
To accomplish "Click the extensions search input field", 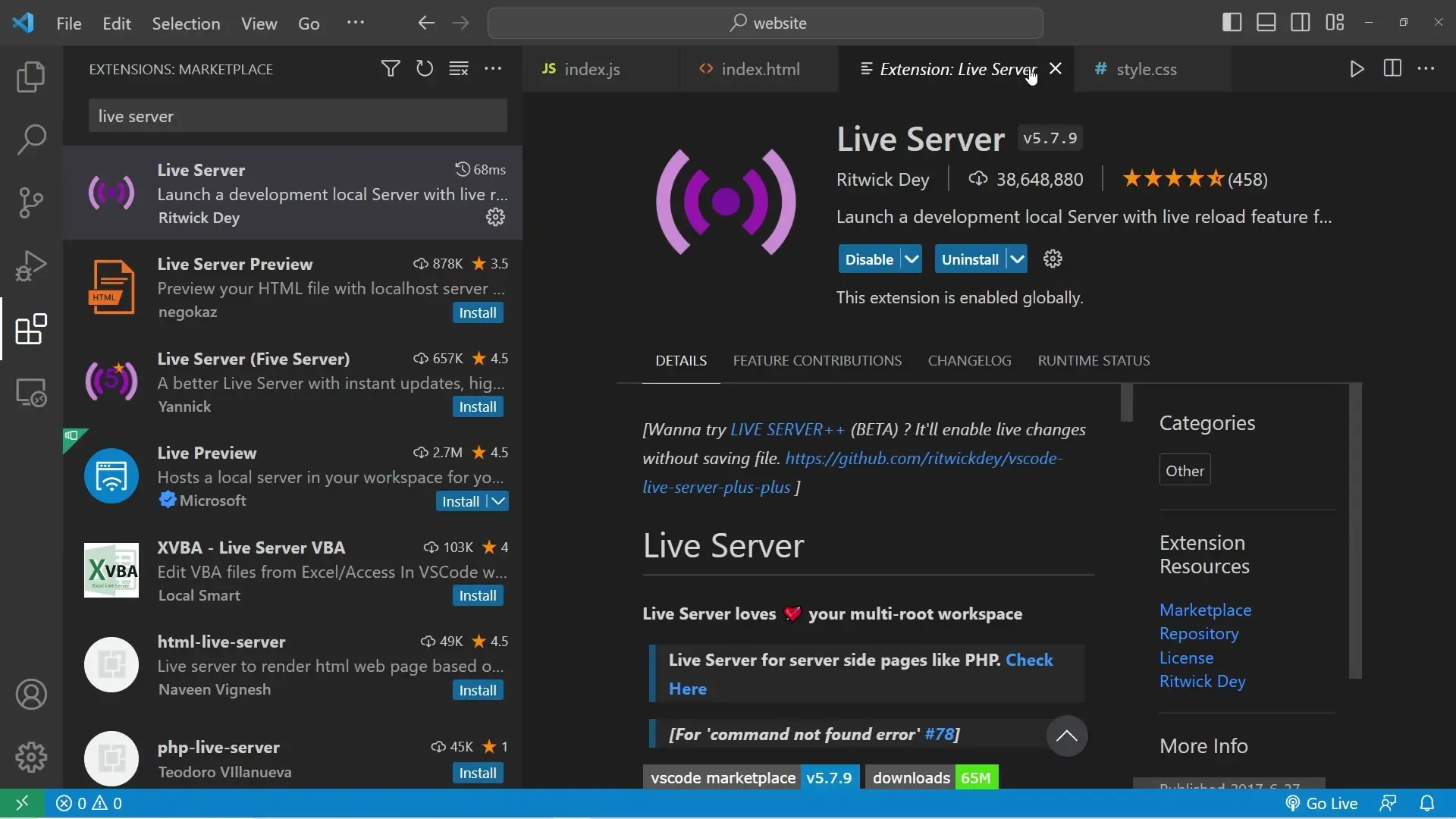I will [298, 116].
